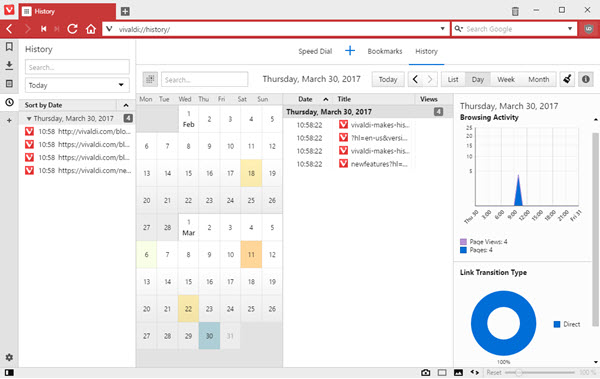
Task: Select the History start page tab
Action: (x=426, y=51)
